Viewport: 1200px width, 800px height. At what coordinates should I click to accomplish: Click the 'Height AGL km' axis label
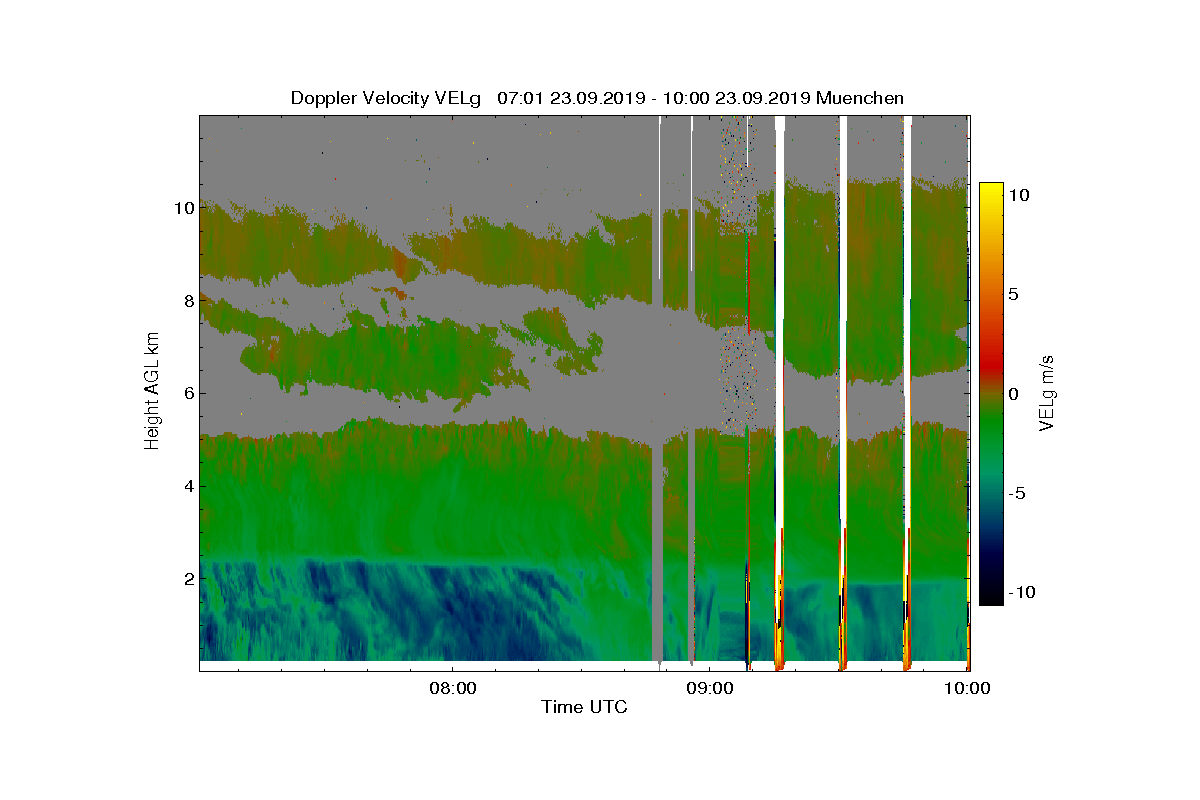(153, 391)
